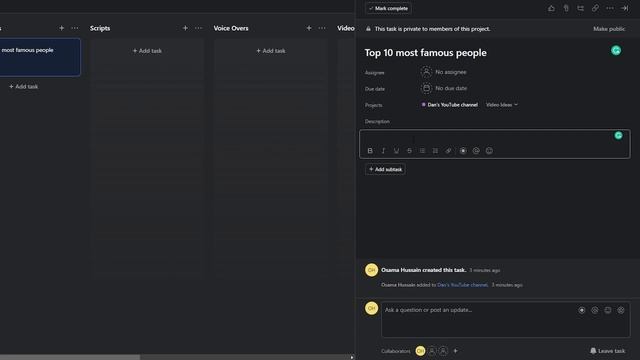Image resolution: width=640 pixels, height=360 pixels.
Task: Click OH collaborator avatar
Action: tap(420, 351)
